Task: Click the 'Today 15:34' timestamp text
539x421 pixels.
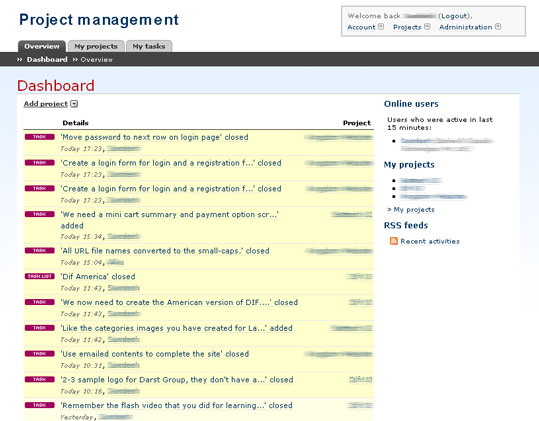Action: pyautogui.click(x=81, y=237)
